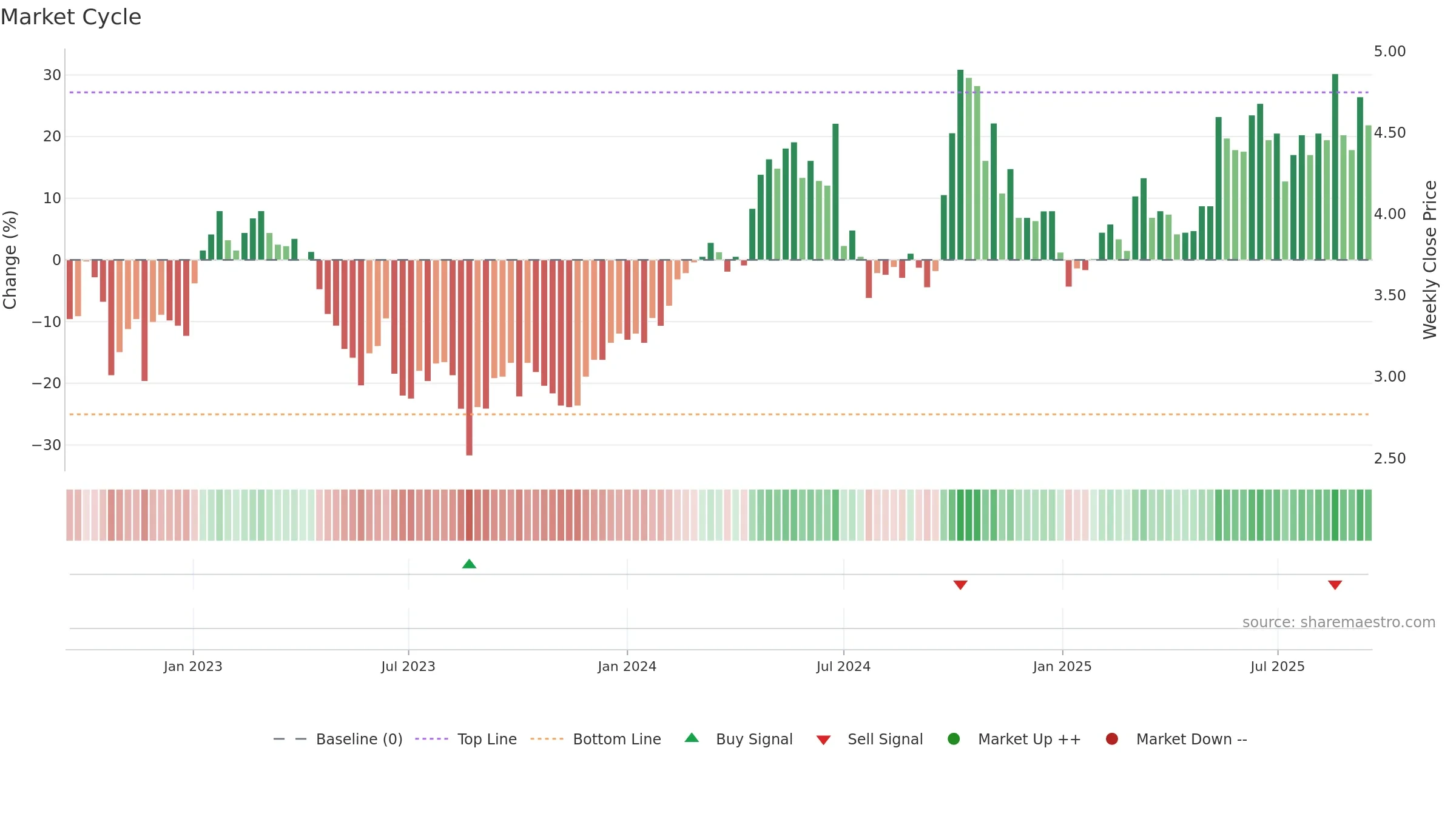Toggle the Market Down -- legend entry
This screenshot has height=819, width=1456.
click(1176, 739)
